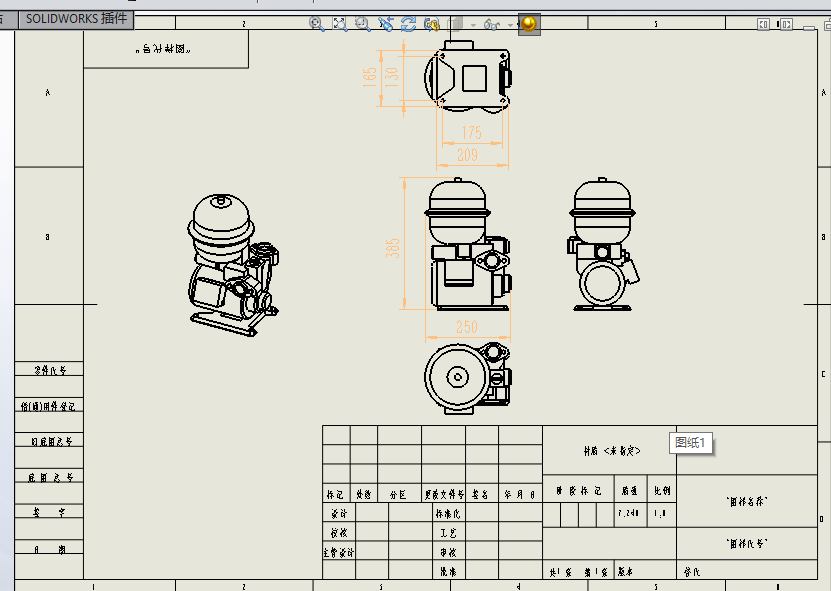831x591 pixels.
Task: Open the SOLIDWORKS 插件 tab
Action: coord(76,19)
